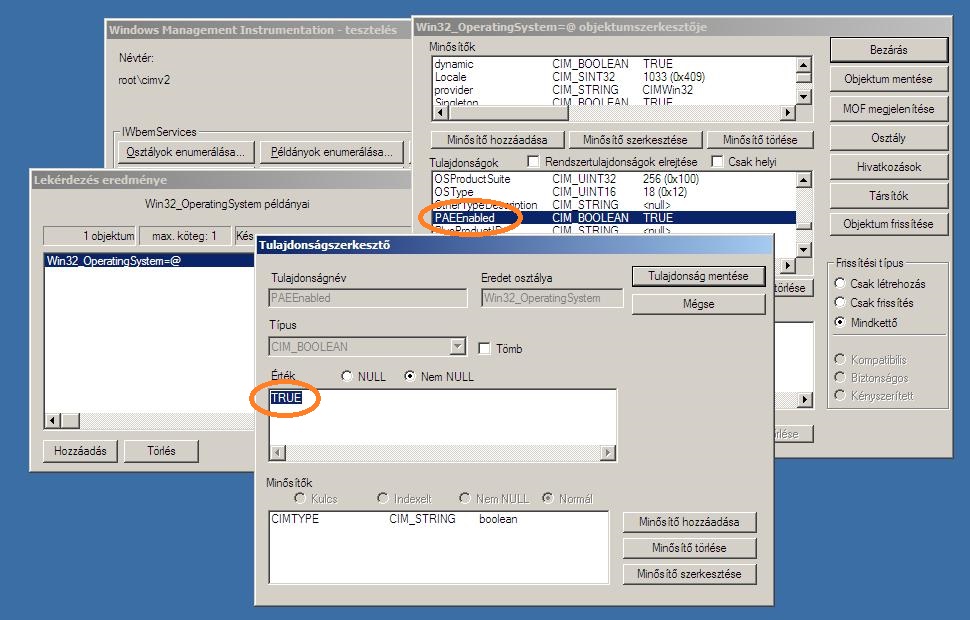Image resolution: width=970 pixels, height=620 pixels.
Task: Click the Tulajdonságnév PAEEnabled field
Action: [x=368, y=298]
